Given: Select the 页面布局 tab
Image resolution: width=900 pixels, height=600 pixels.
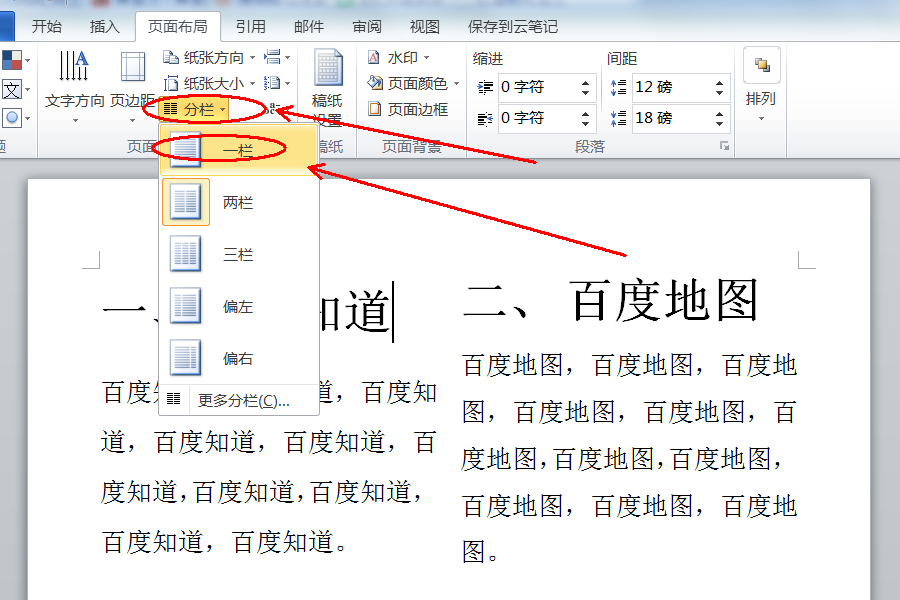Looking at the screenshot, I should tap(177, 26).
